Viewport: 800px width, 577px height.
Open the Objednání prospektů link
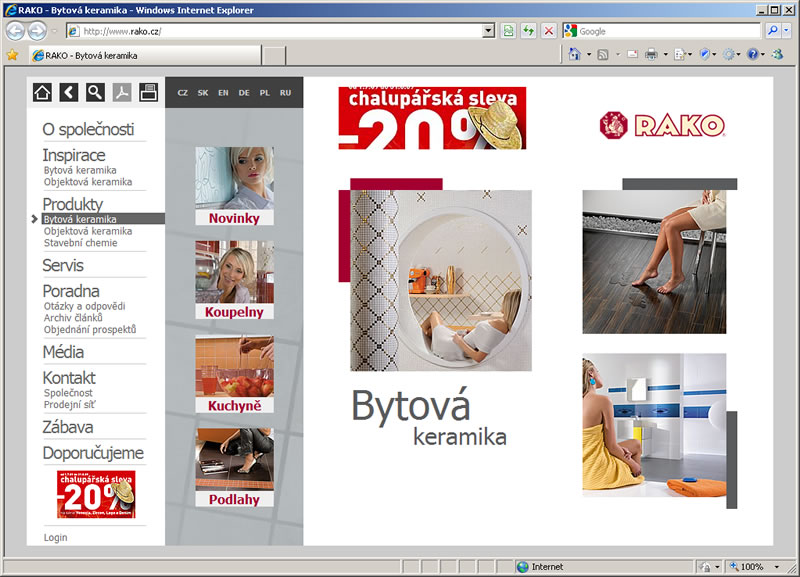(x=90, y=329)
